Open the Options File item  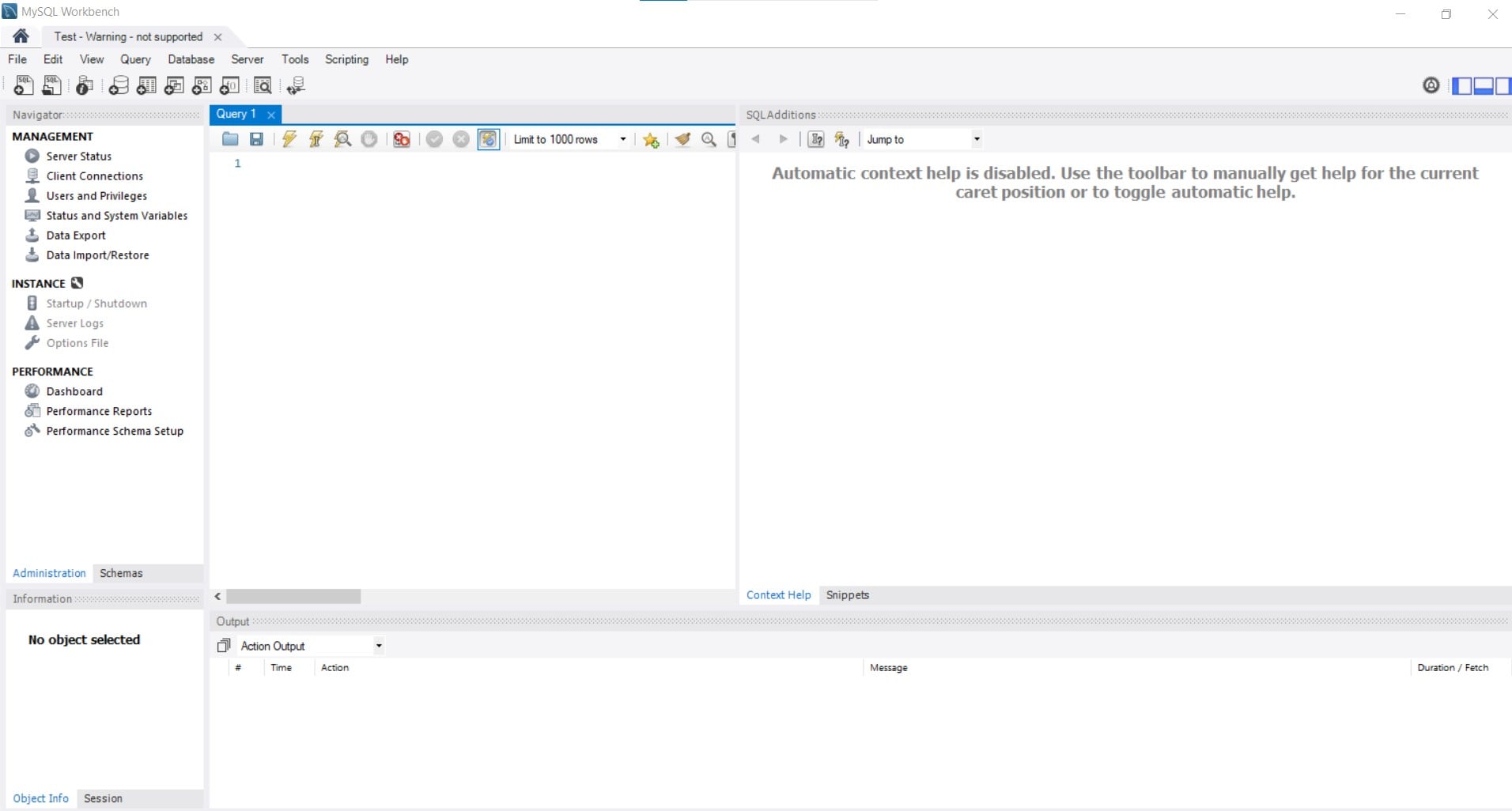click(77, 343)
